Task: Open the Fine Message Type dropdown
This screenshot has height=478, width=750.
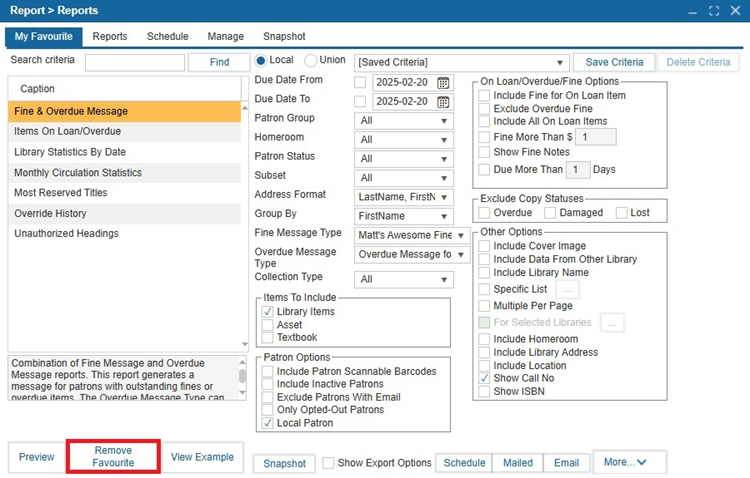Action: coord(412,235)
